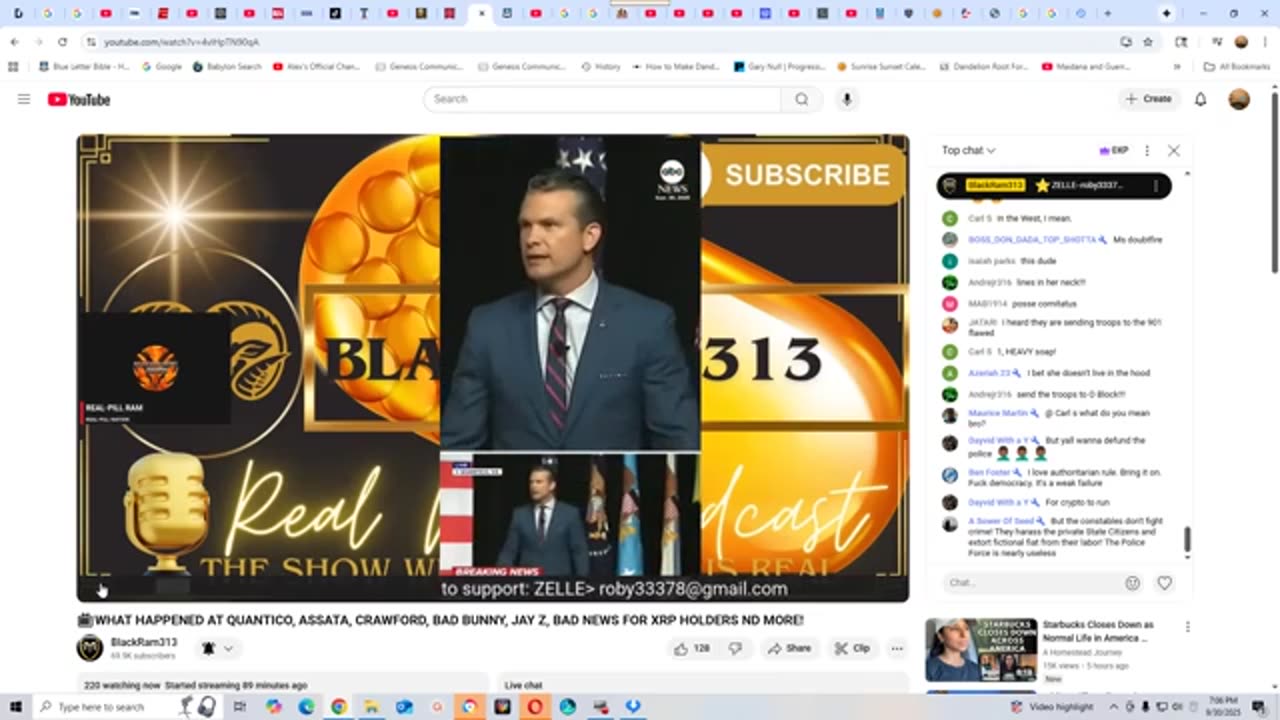1280x720 pixels.
Task: Open the Create button
Action: (x=1148, y=99)
